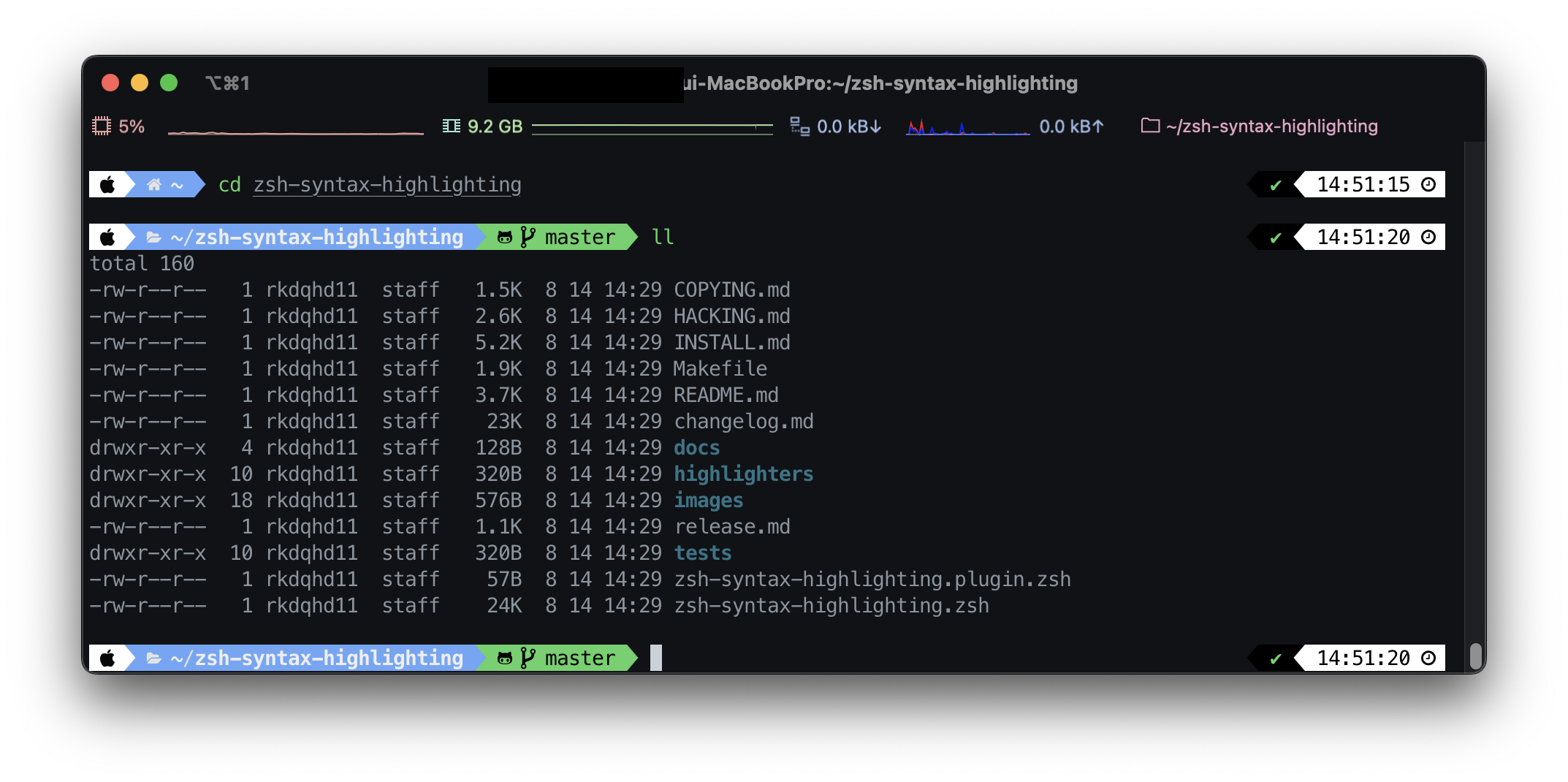Click the docs directory name
Image resolution: width=1568 pixels, height=782 pixels.
[x=697, y=448]
